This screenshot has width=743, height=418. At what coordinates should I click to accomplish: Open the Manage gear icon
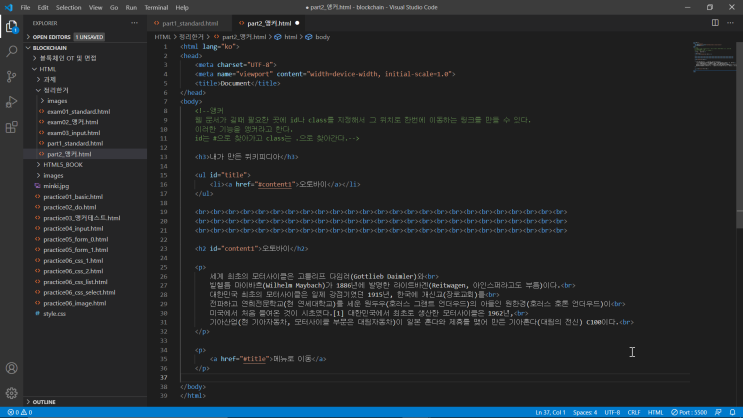point(11,393)
